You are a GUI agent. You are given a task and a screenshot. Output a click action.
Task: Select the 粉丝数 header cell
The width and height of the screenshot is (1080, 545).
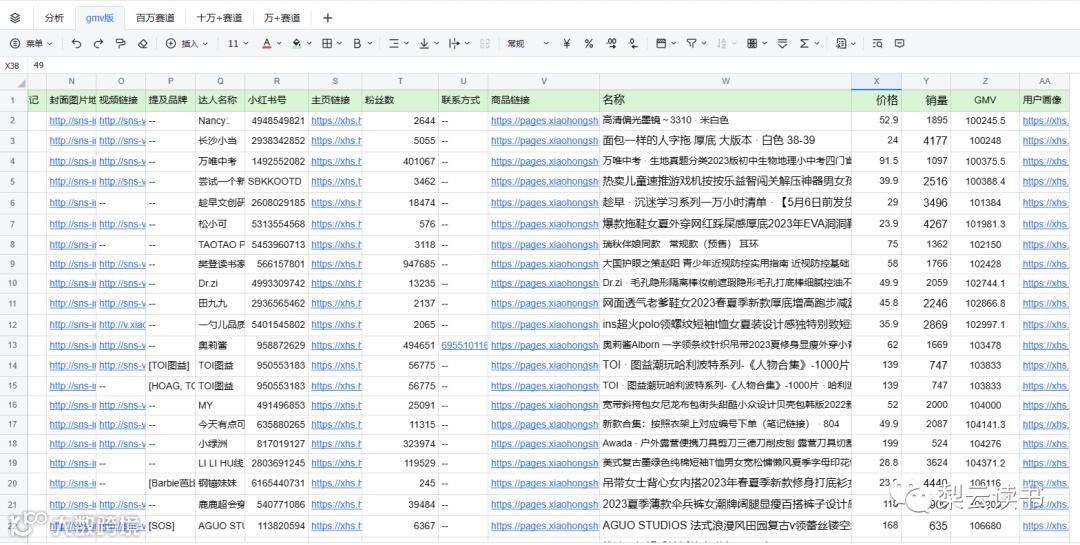tap(400, 101)
